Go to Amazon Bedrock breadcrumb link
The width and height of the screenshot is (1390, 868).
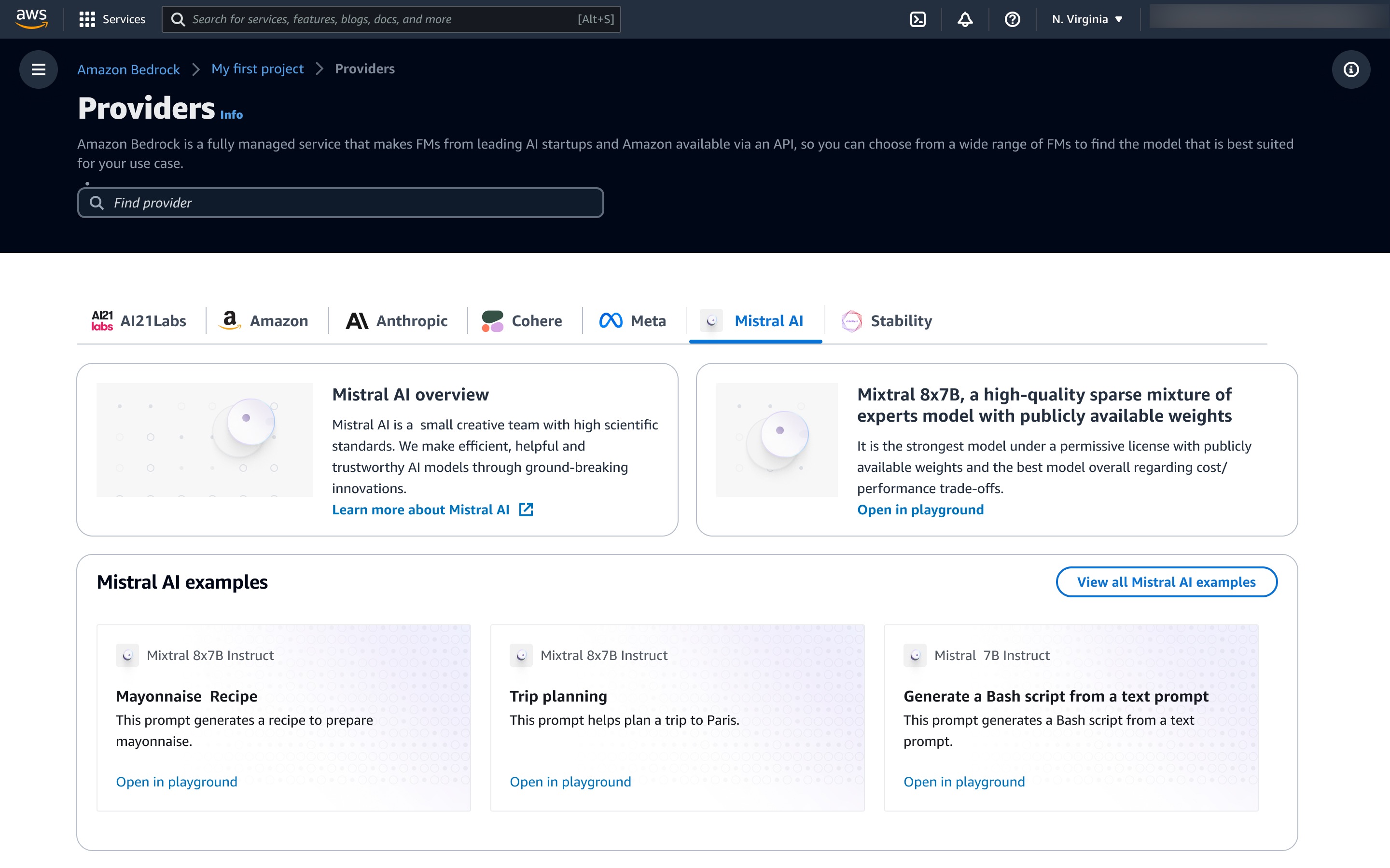pyautogui.click(x=128, y=69)
